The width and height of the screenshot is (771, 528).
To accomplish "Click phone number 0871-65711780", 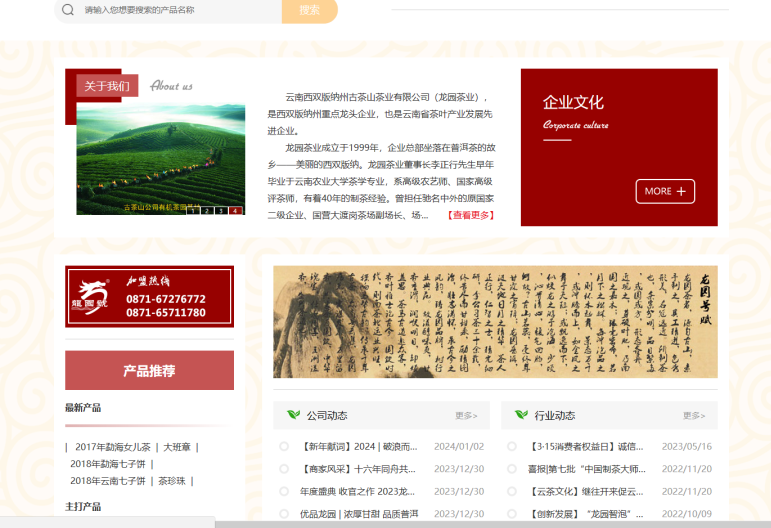I will click(166, 313).
